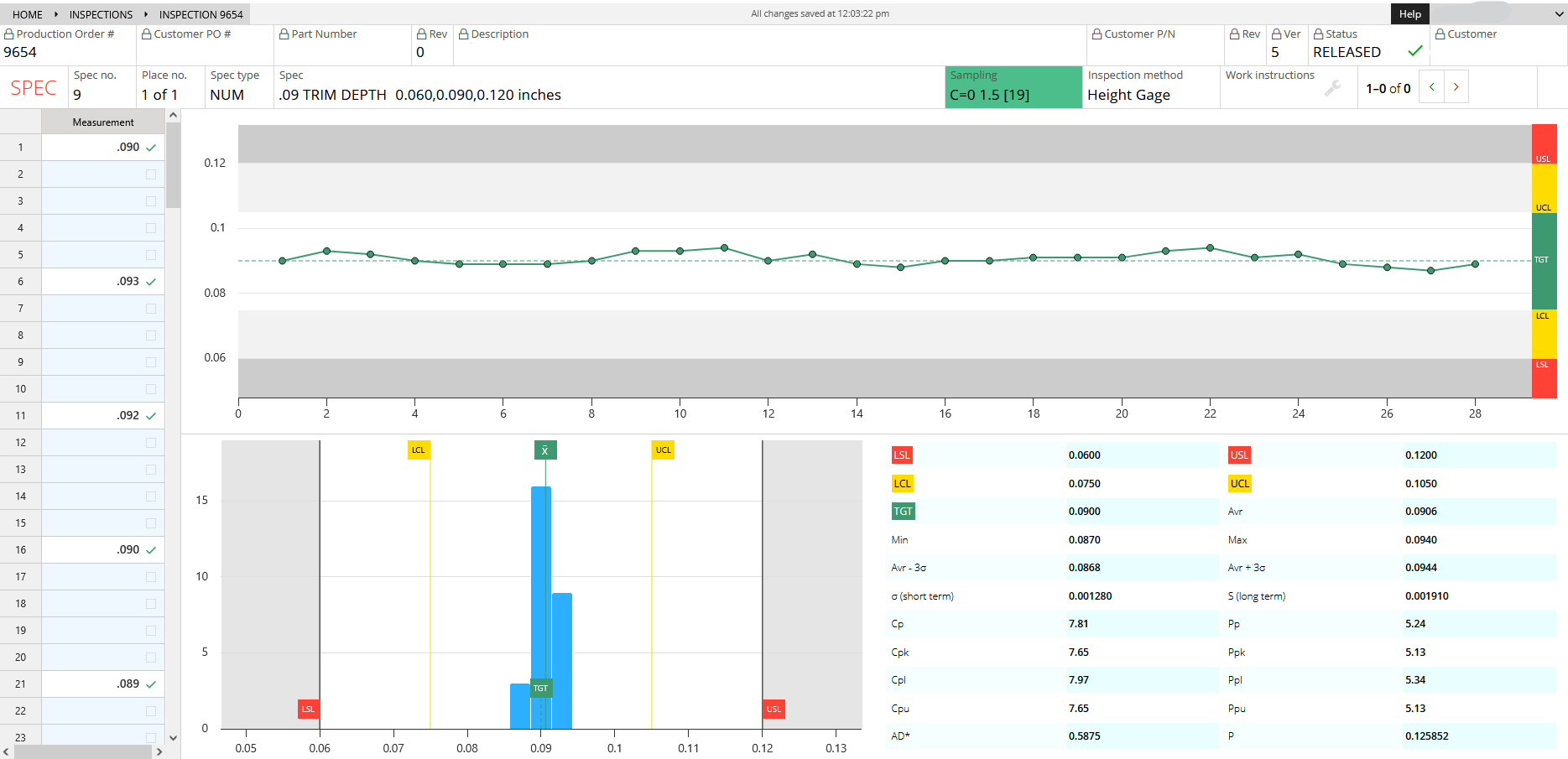The image size is (1568, 759).
Task: Open INSPECTIONS breadcrumb item
Action: (x=101, y=14)
